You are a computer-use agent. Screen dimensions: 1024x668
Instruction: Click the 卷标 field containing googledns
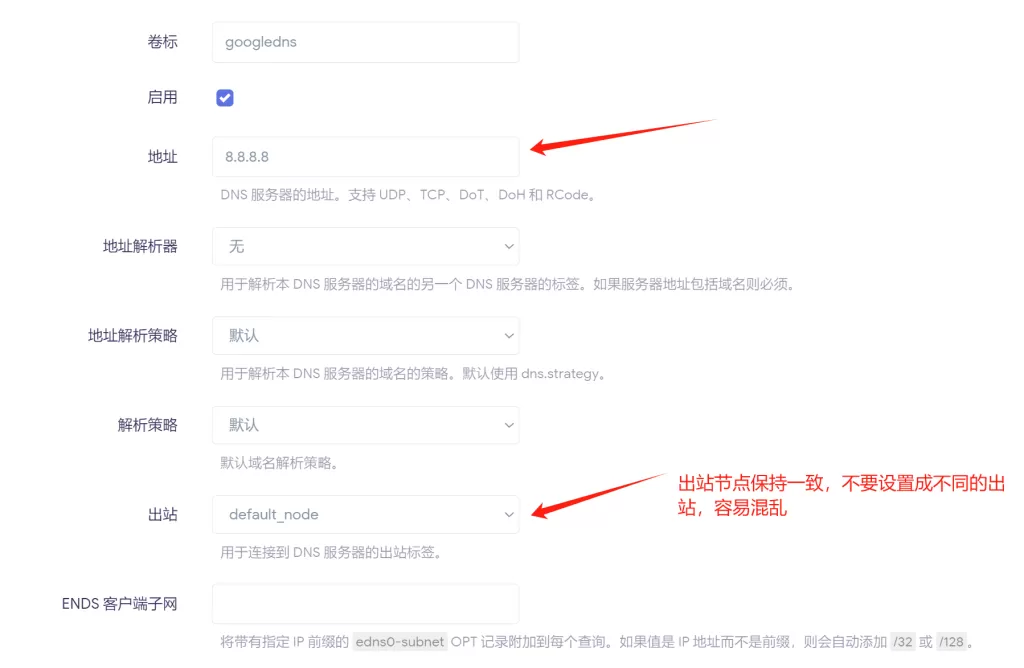tap(366, 42)
